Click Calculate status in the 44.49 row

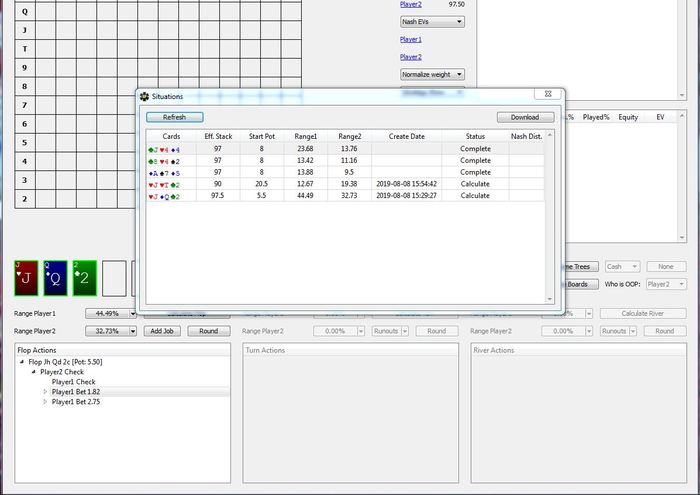(475, 195)
